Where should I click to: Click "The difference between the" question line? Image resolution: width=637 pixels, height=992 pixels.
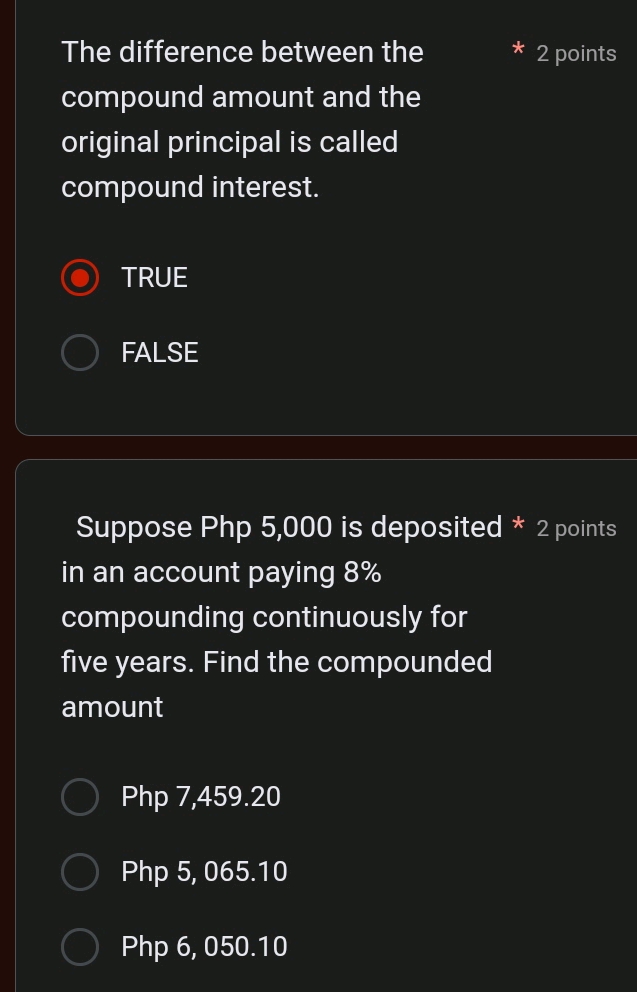[x=242, y=52]
